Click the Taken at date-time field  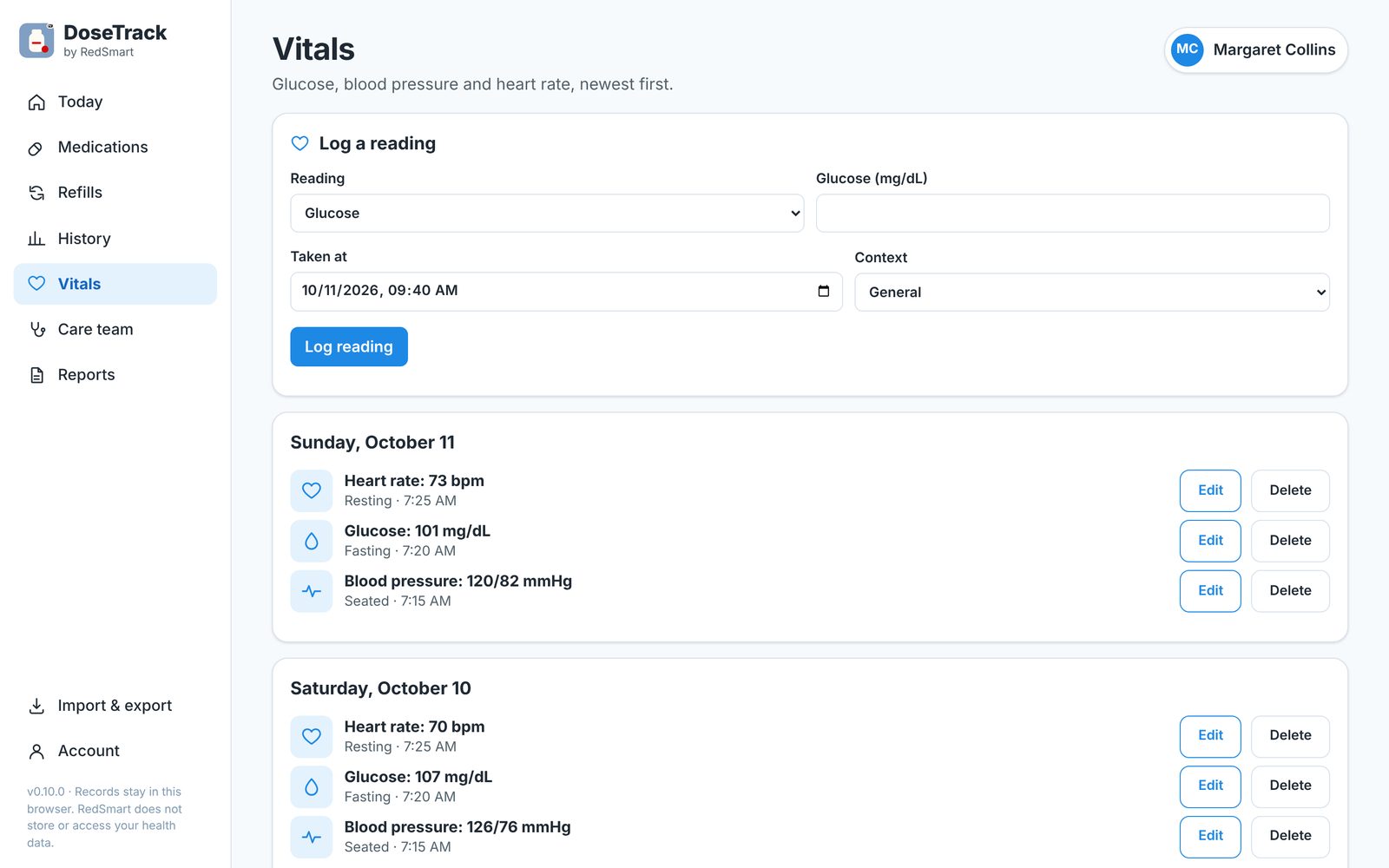pyautogui.click(x=566, y=292)
